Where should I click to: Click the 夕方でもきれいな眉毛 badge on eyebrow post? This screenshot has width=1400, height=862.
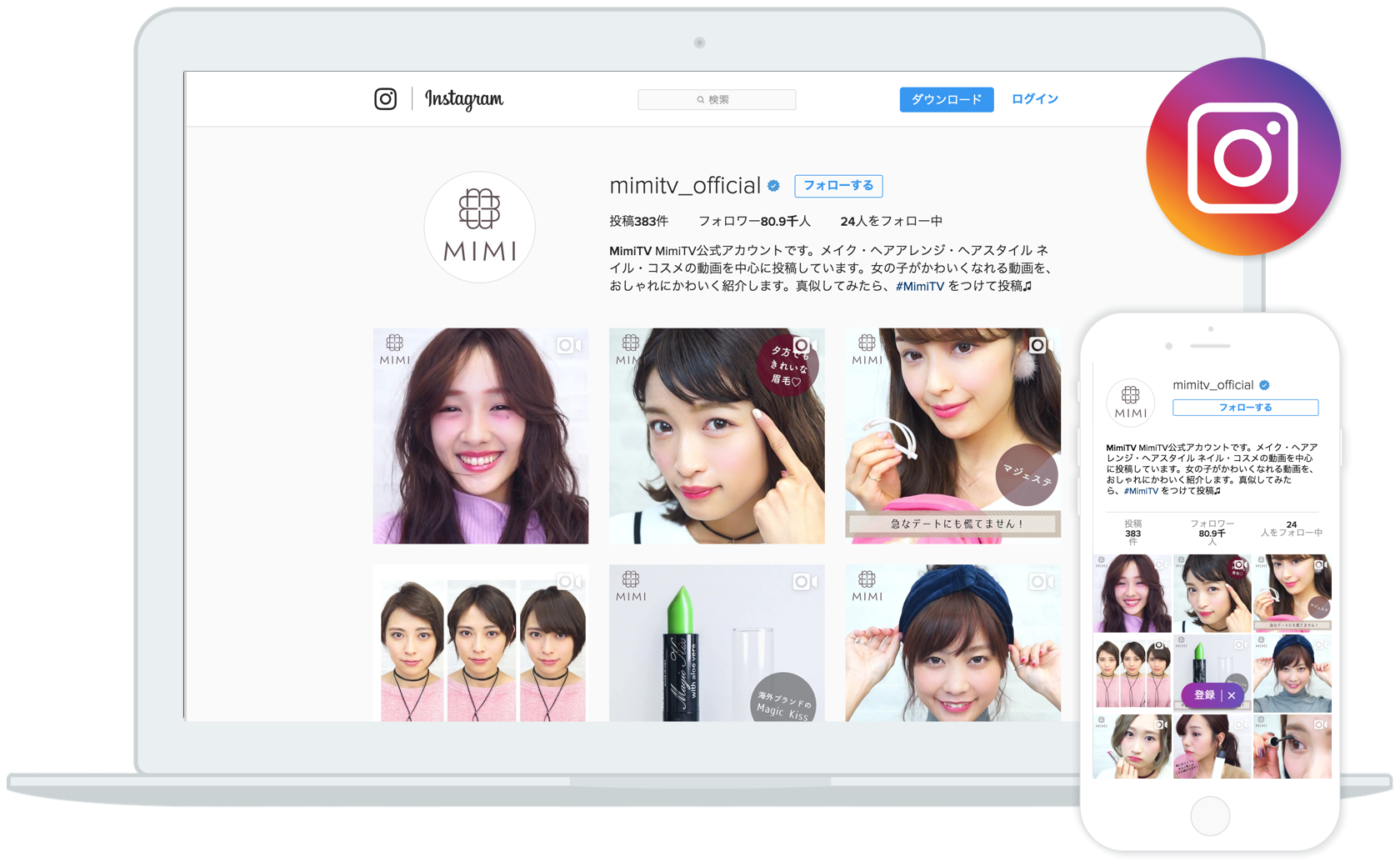(787, 365)
